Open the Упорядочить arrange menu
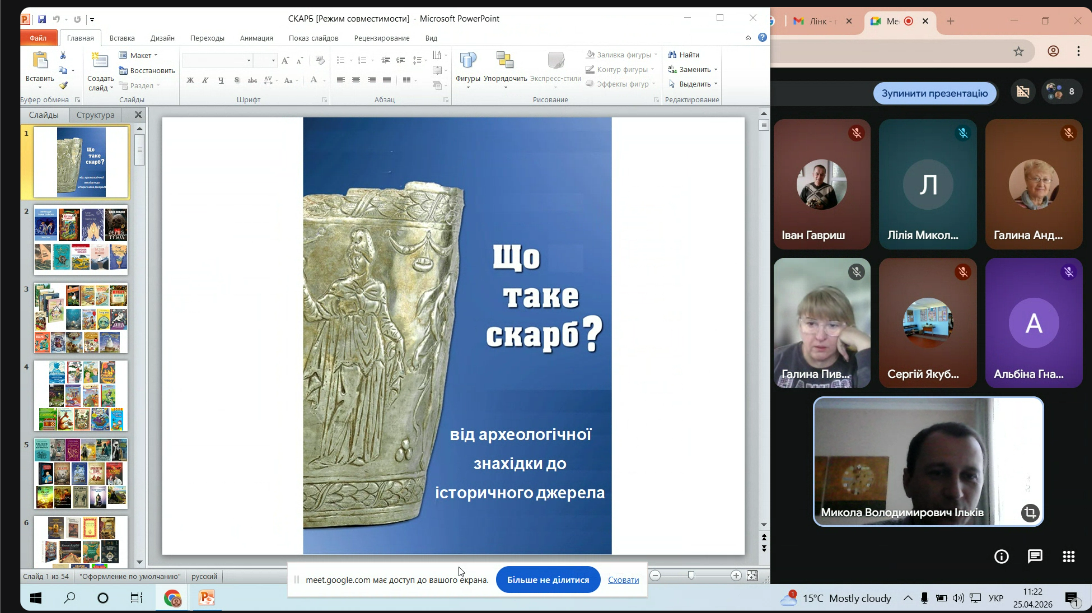The height and width of the screenshot is (613, 1092). pyautogui.click(x=505, y=68)
